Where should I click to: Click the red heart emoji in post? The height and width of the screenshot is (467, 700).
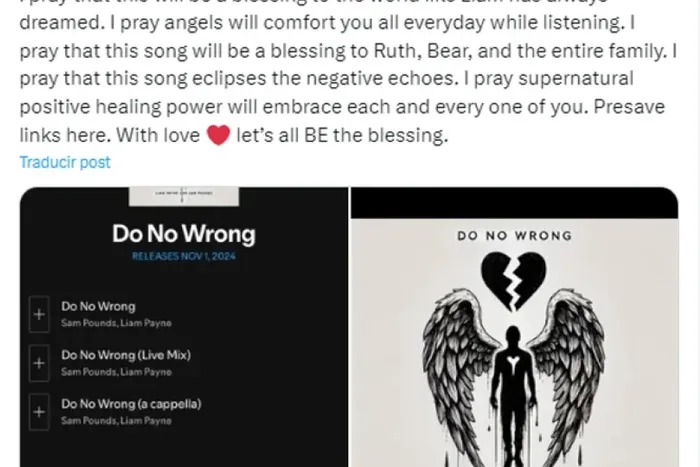click(218, 134)
